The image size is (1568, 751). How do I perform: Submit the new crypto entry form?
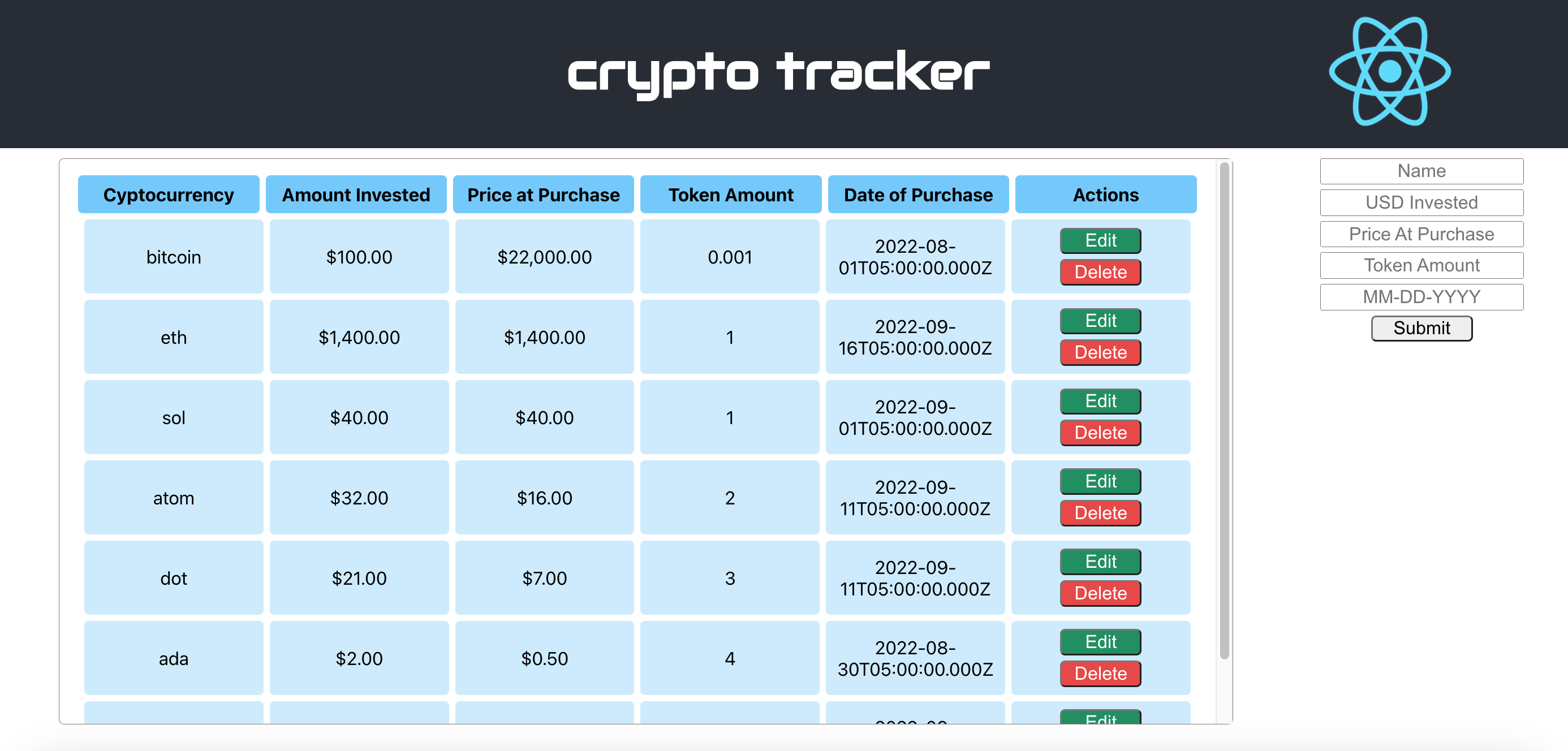coord(1421,329)
